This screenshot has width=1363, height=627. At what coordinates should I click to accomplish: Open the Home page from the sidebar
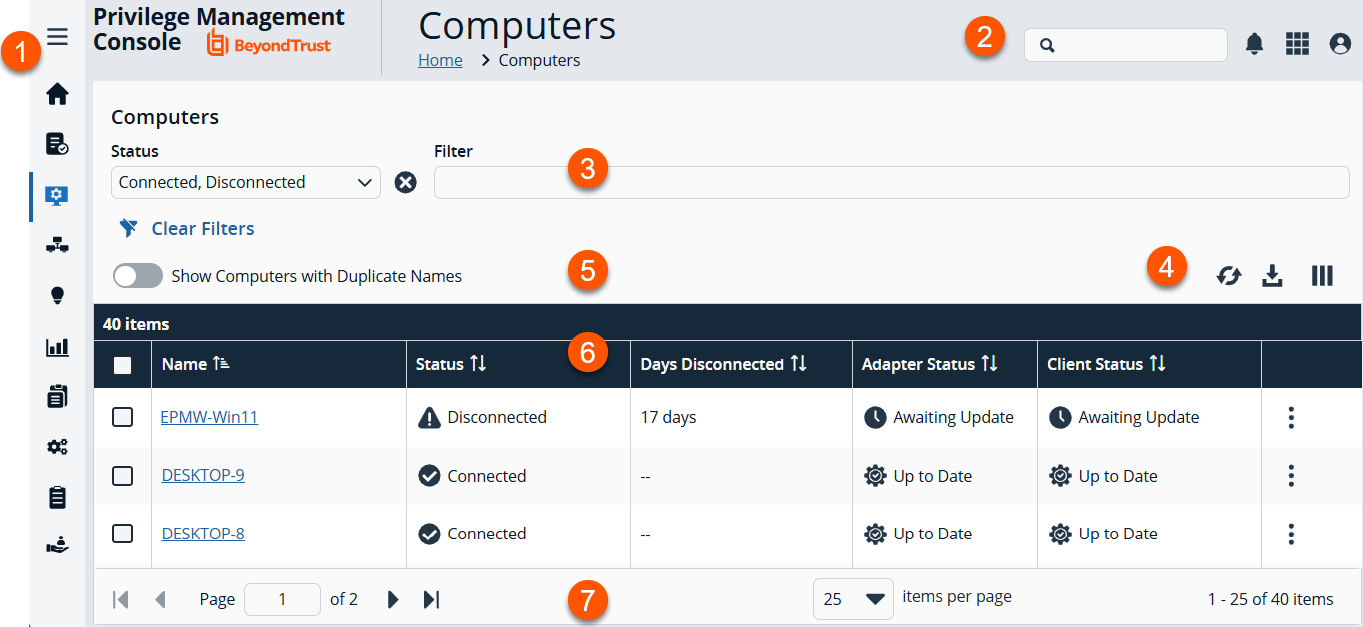57,93
